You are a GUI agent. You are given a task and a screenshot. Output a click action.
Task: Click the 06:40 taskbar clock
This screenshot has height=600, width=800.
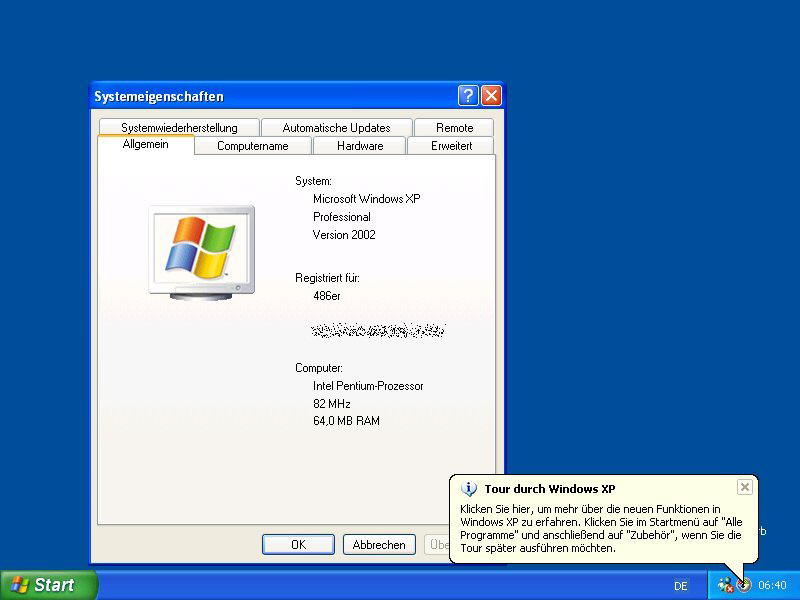pos(772,585)
